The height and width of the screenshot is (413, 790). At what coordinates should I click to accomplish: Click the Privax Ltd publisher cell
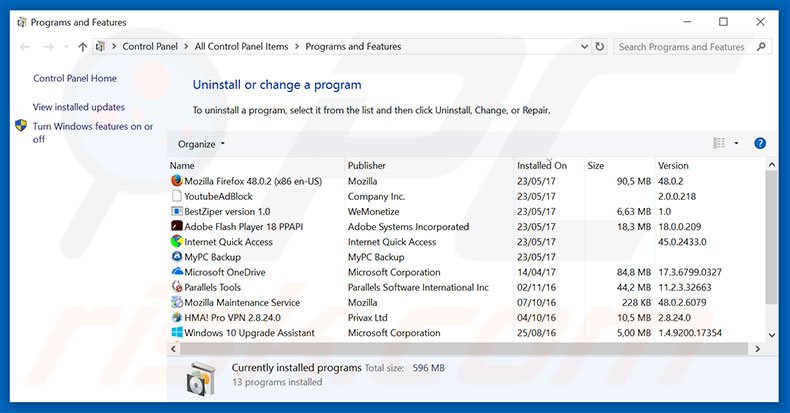coord(368,318)
